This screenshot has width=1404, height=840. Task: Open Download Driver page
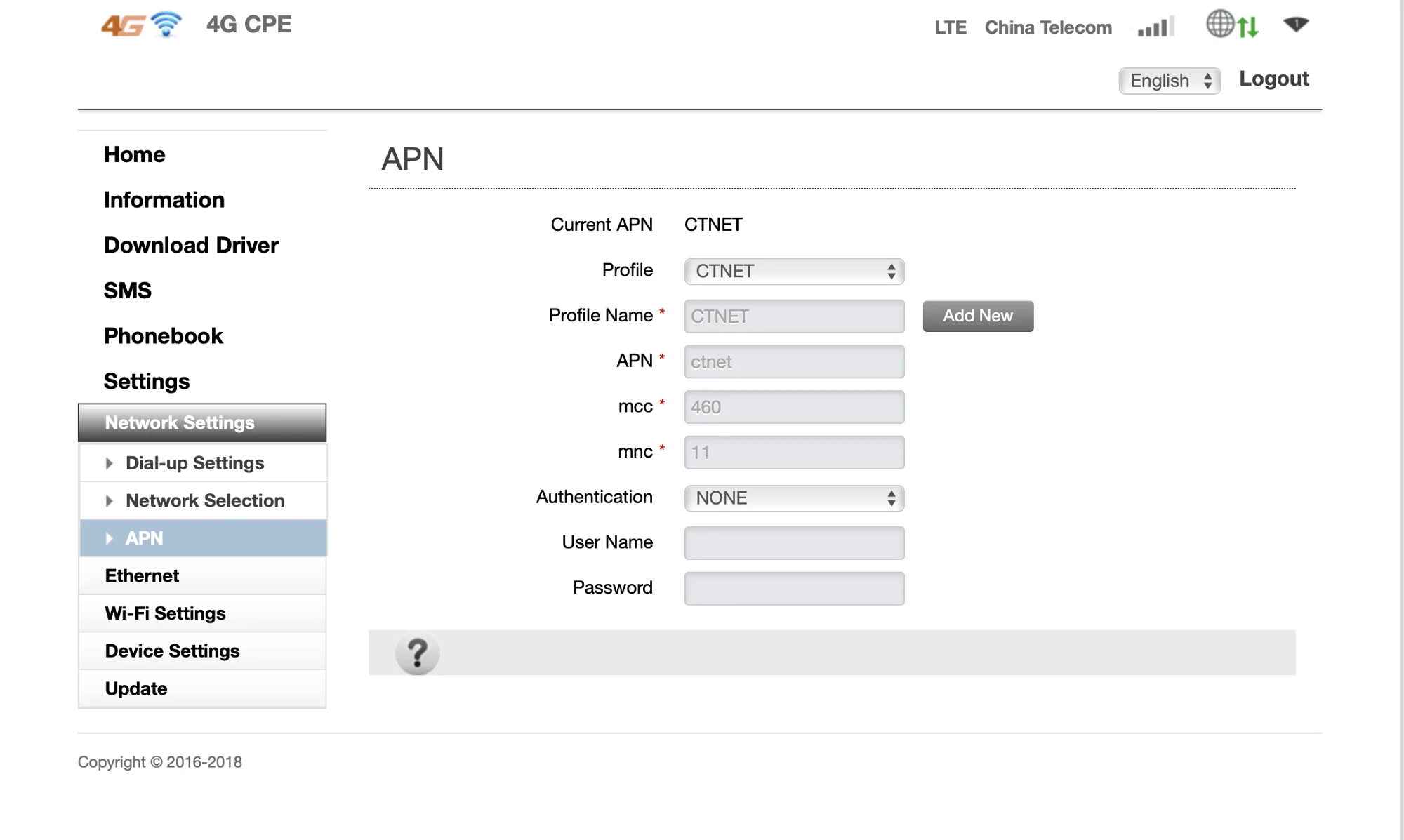tap(191, 245)
